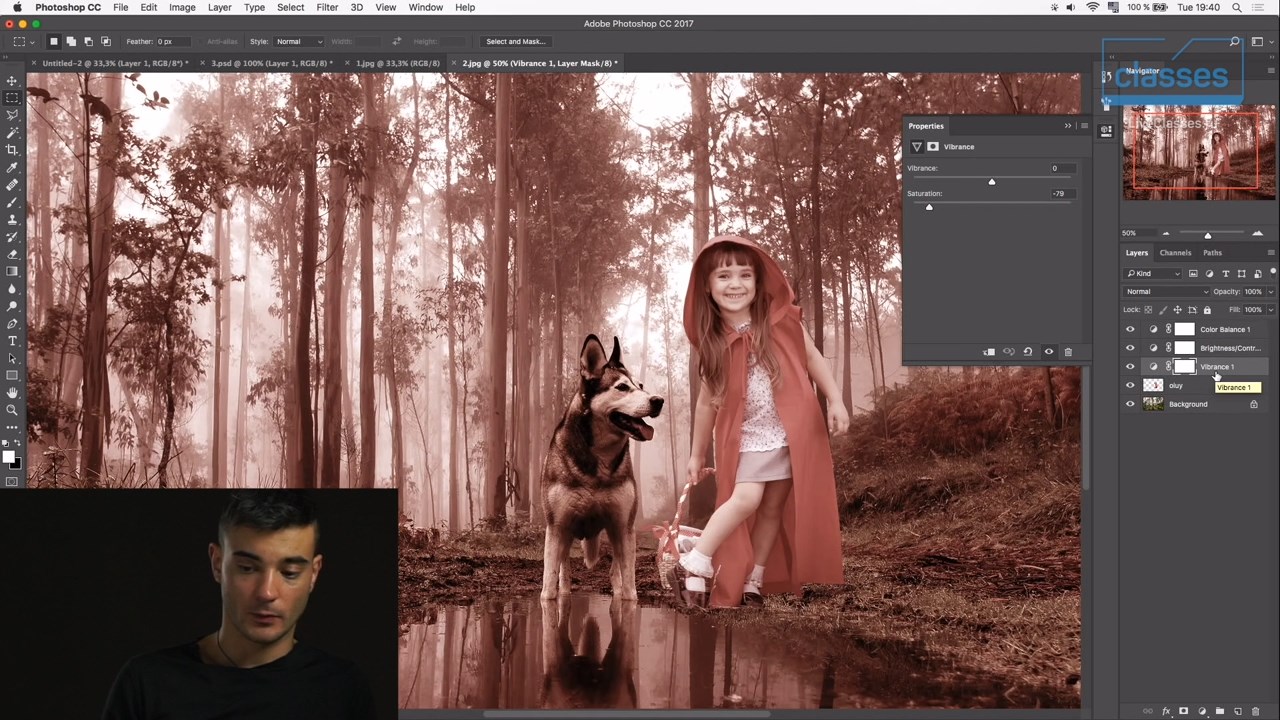Toggle layer filter on/off switch
The height and width of the screenshot is (720, 1280).
click(x=1273, y=272)
